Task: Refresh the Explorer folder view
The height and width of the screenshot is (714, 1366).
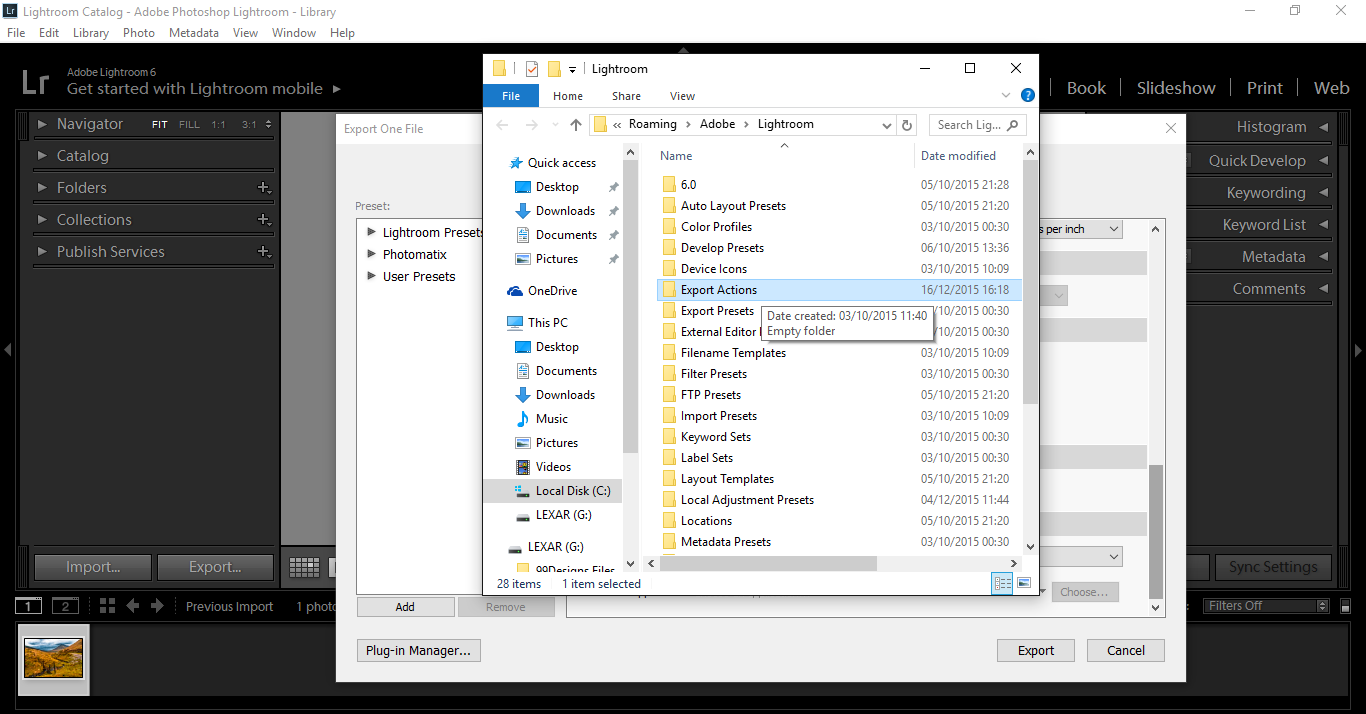Action: (907, 125)
